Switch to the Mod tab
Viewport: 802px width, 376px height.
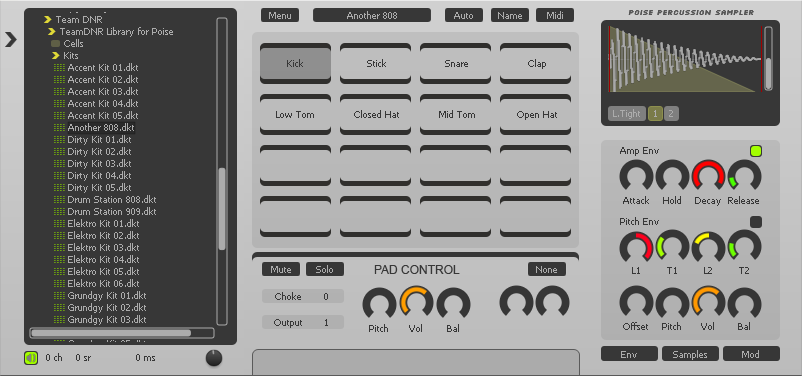click(x=751, y=354)
